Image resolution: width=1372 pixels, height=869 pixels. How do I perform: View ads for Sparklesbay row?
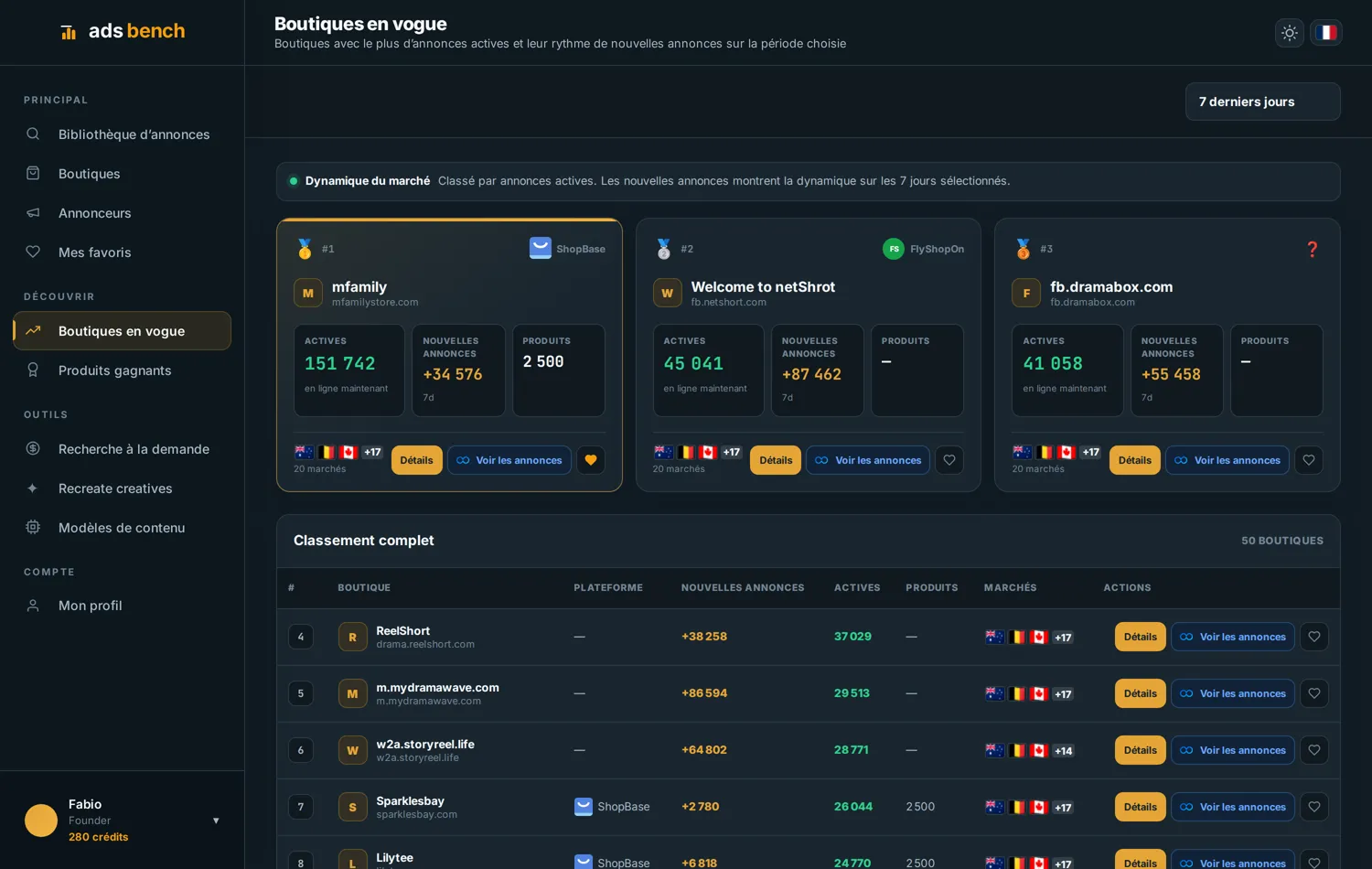tap(1233, 807)
